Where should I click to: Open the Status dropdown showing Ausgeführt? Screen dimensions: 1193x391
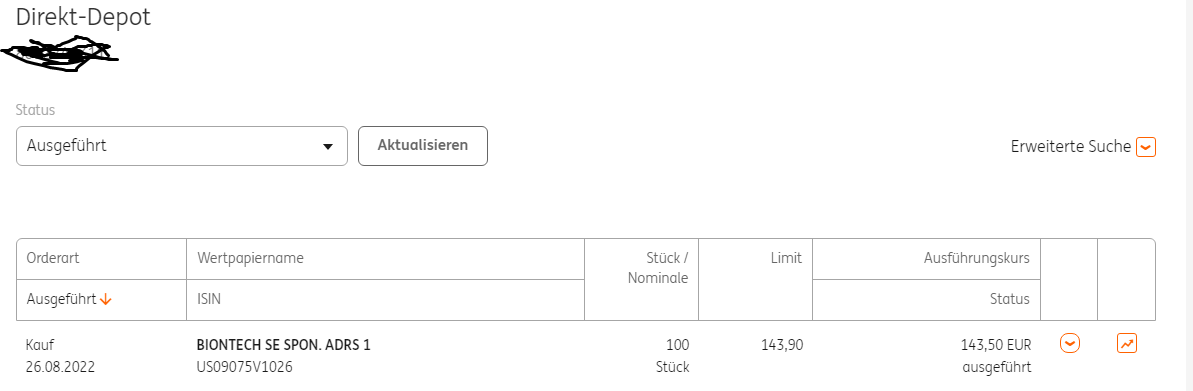182,146
